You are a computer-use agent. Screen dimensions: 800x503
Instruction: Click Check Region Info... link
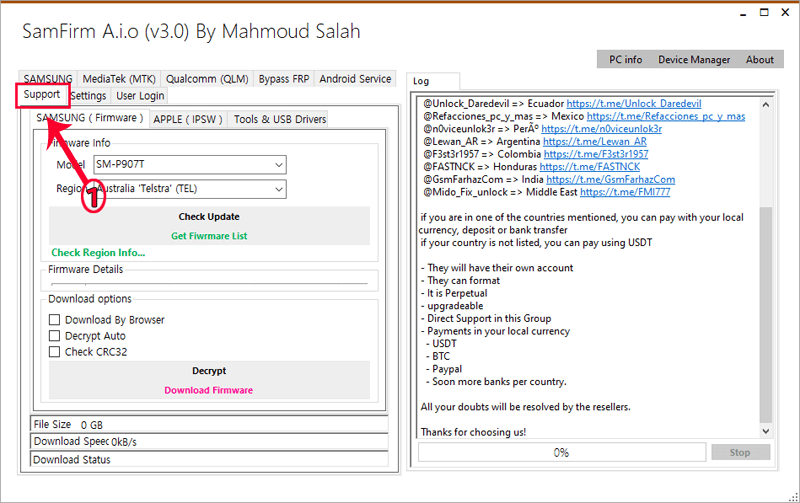pos(98,253)
